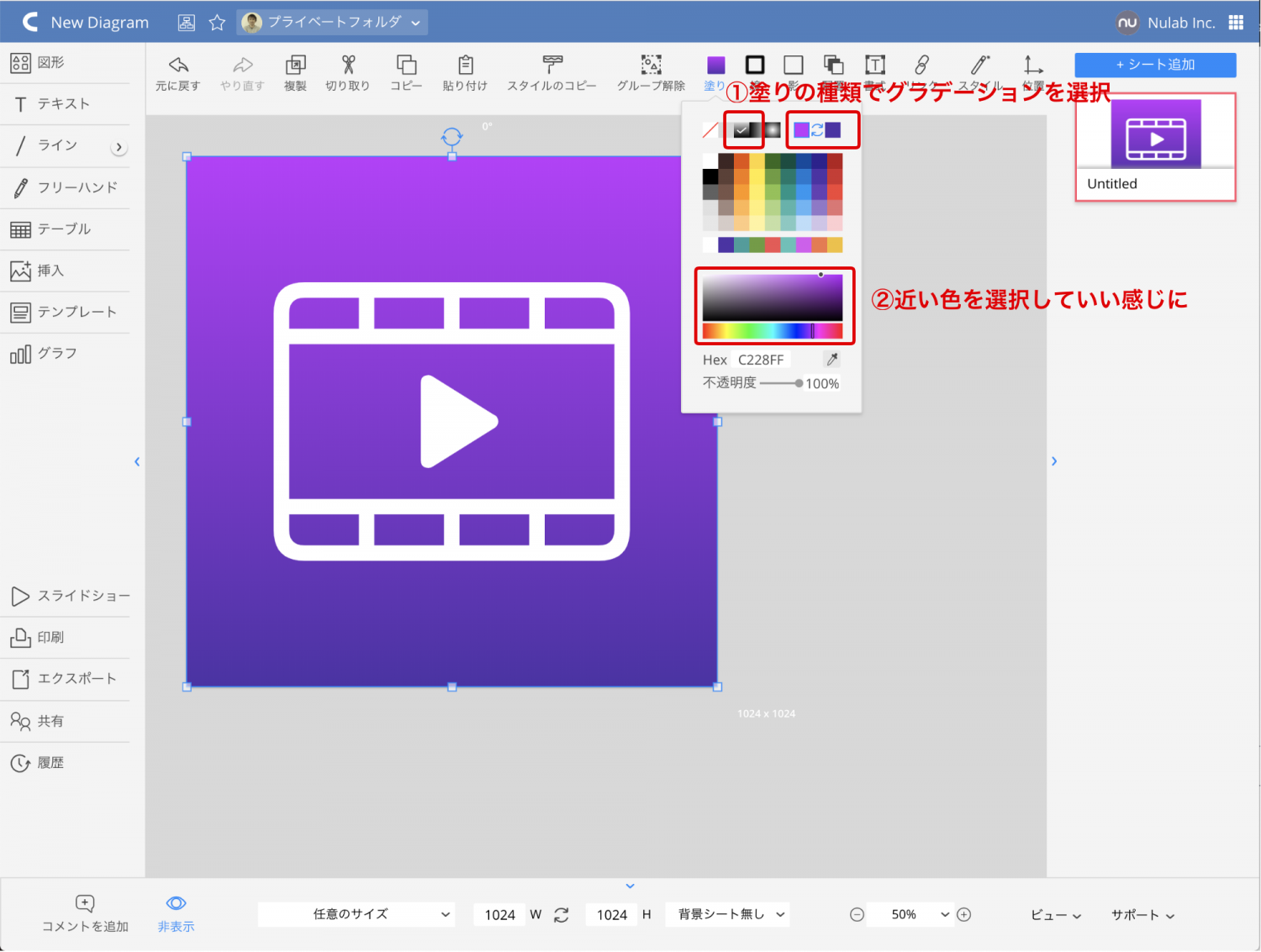This screenshot has height=952, width=1261.
Task: Star the diagram as a favorite
Action: pyautogui.click(x=217, y=23)
